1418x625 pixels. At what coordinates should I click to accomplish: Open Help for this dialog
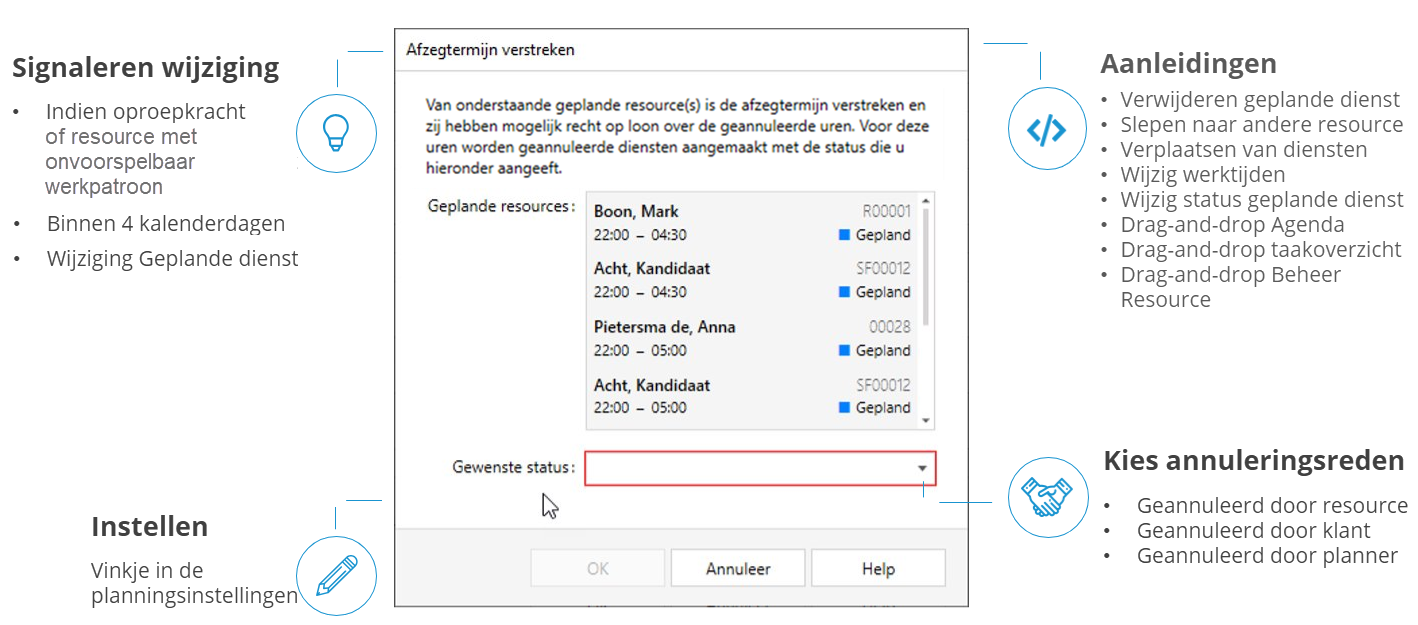(878, 569)
